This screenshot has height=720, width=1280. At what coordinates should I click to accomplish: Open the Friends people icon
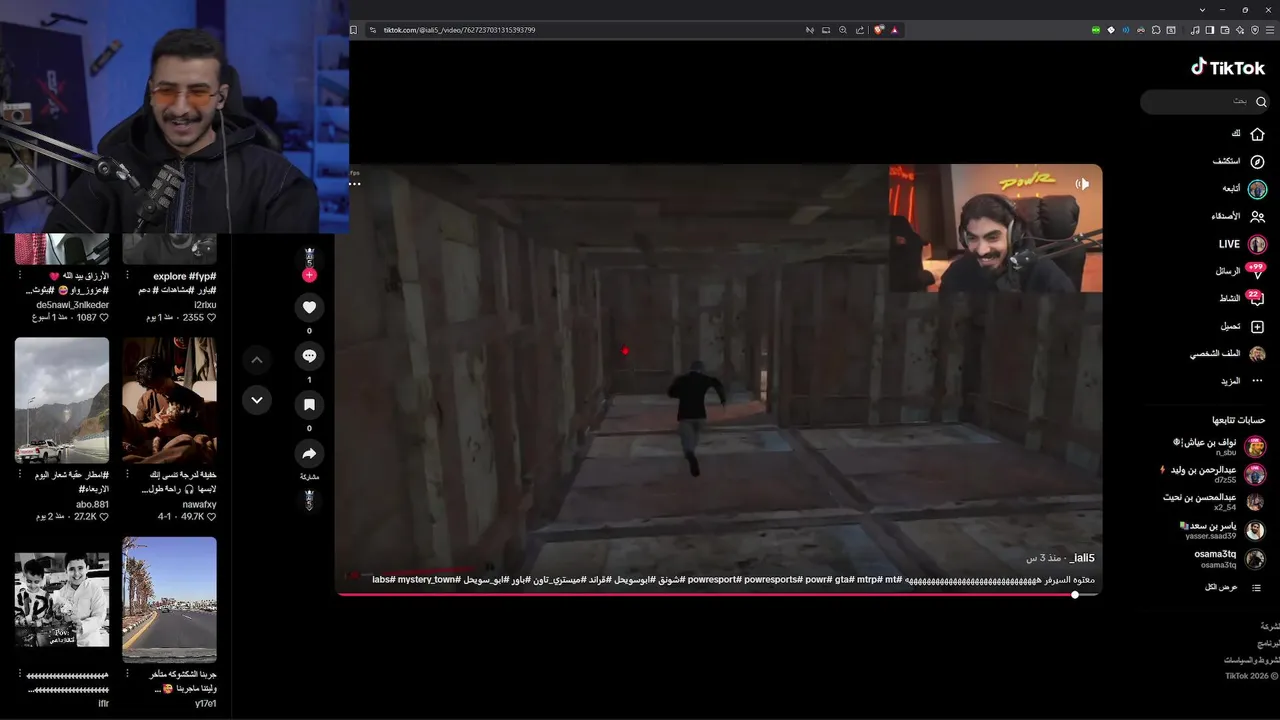[1257, 216]
